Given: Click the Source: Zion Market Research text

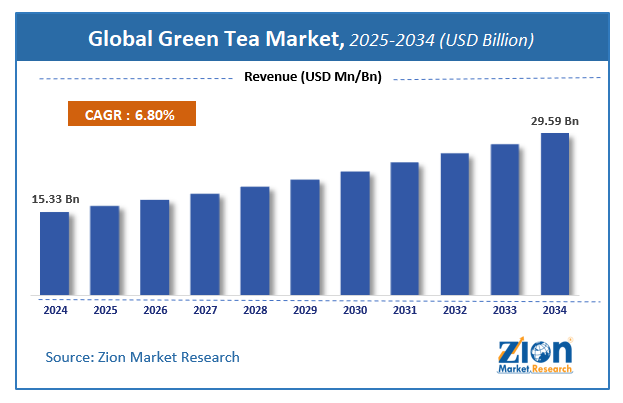Looking at the screenshot, I should point(142,357).
